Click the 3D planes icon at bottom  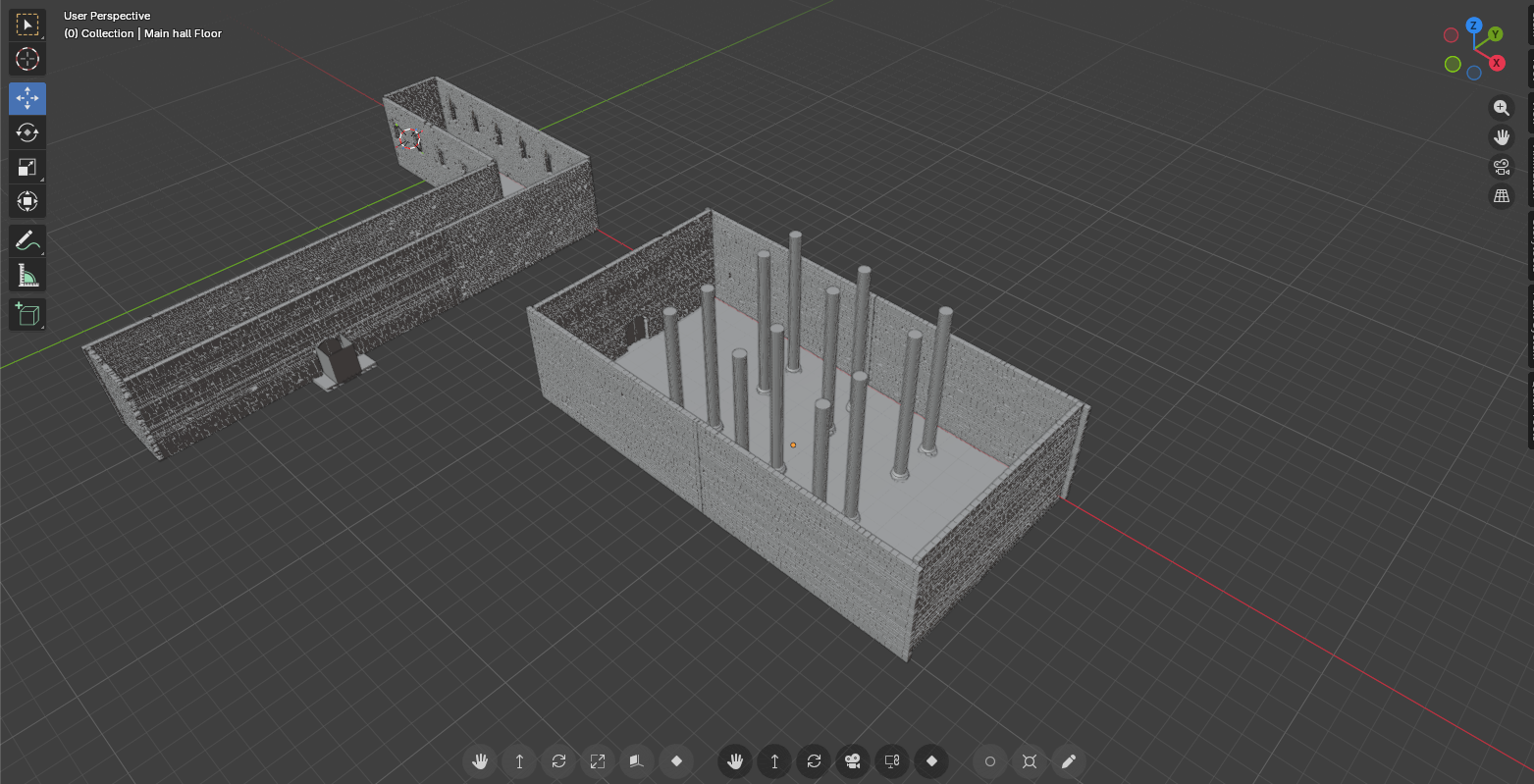tap(637, 761)
